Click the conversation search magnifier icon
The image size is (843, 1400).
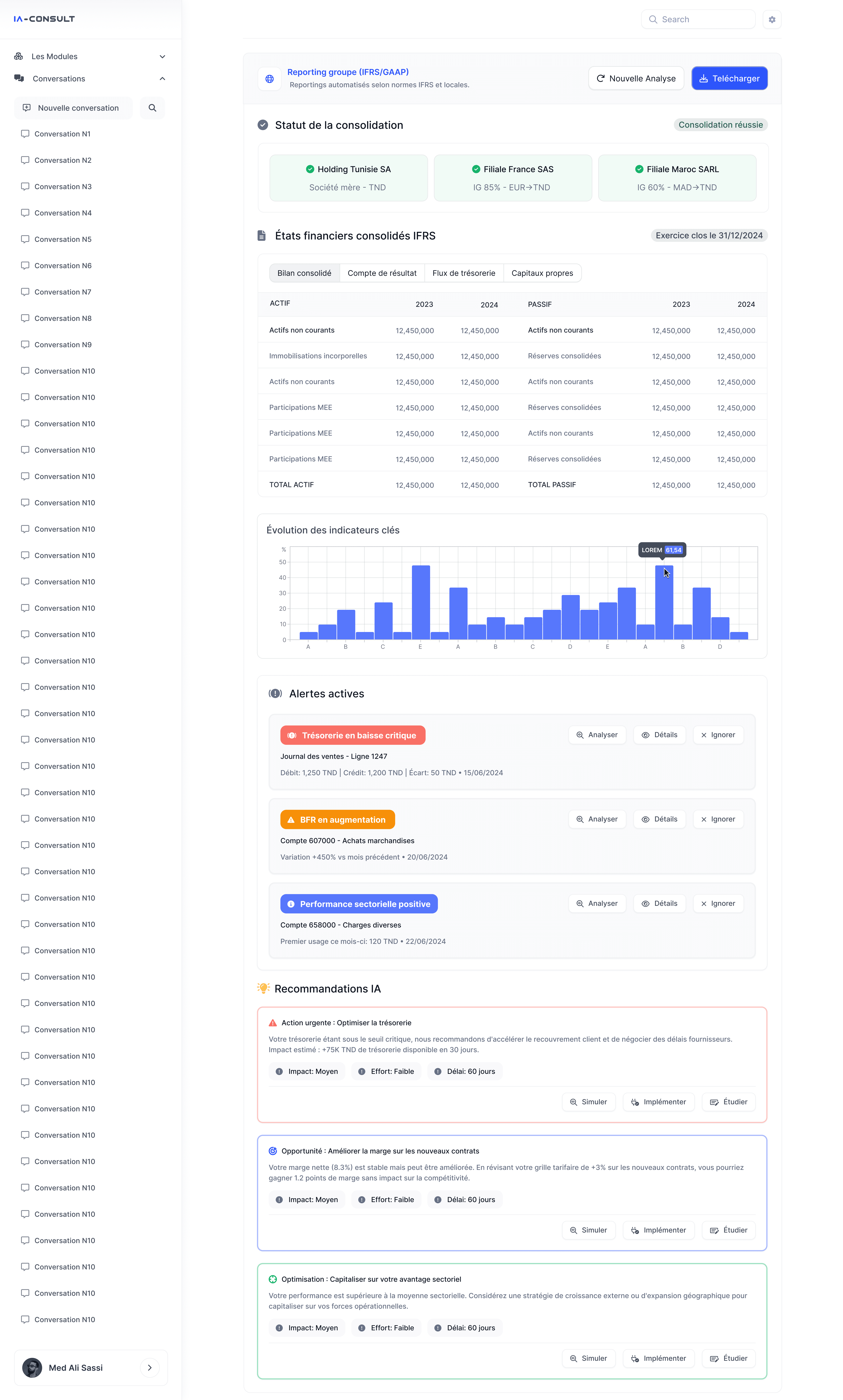pos(152,108)
